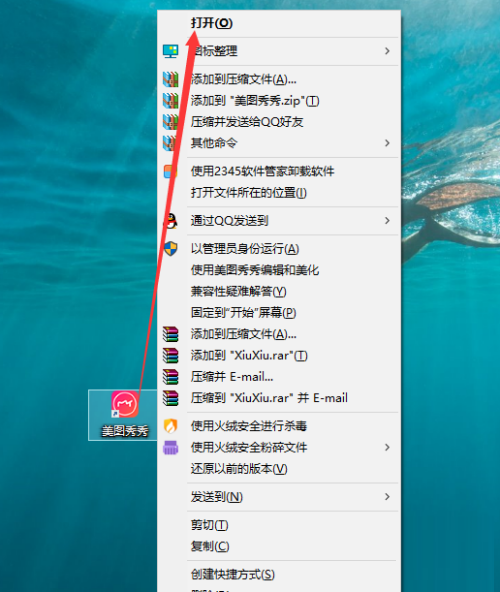500x592 pixels.
Task: Expand the 图标整理 submenu arrow
Action: coord(387,51)
